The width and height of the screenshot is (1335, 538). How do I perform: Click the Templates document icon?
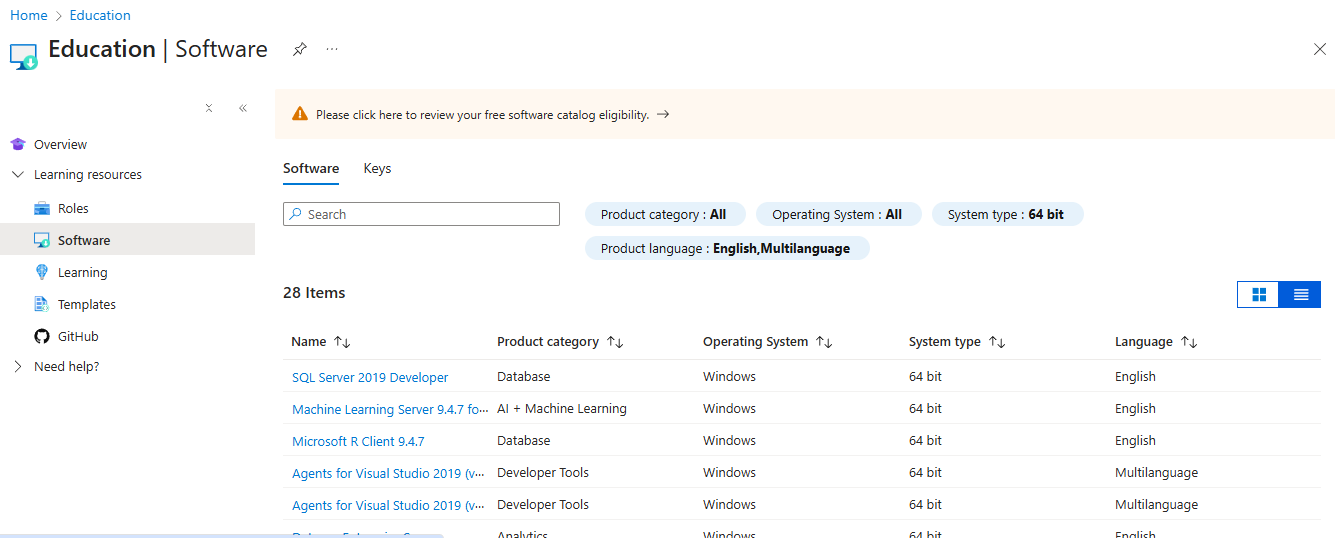tap(42, 304)
